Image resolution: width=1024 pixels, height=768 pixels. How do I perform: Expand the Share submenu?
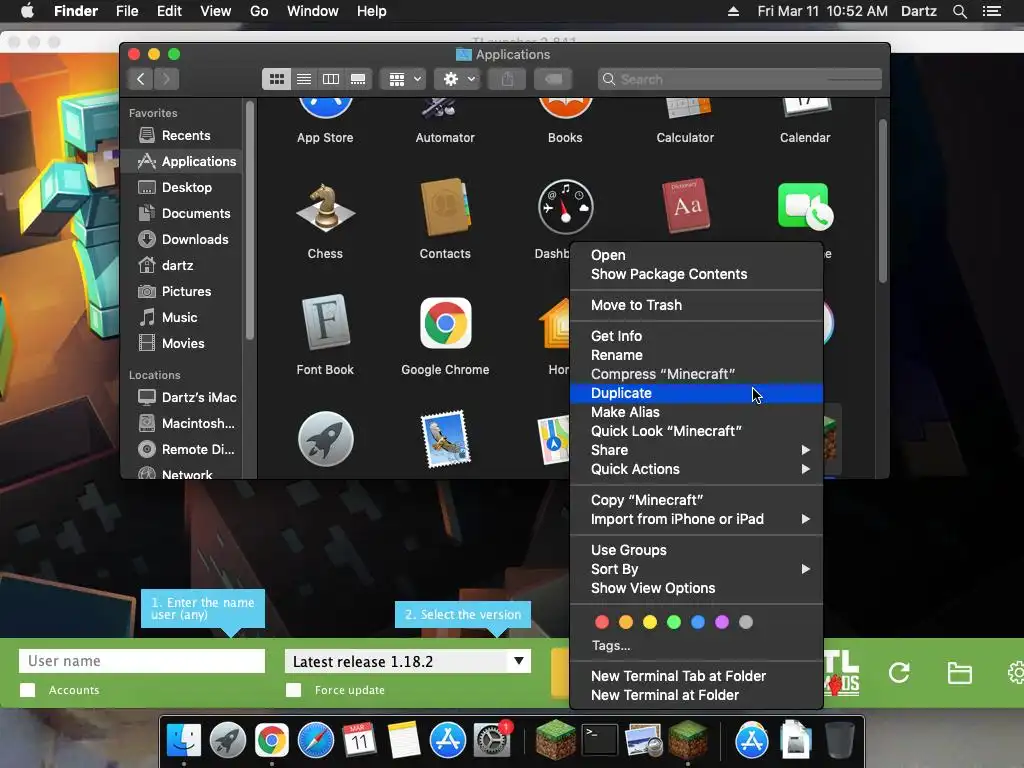[696, 450]
